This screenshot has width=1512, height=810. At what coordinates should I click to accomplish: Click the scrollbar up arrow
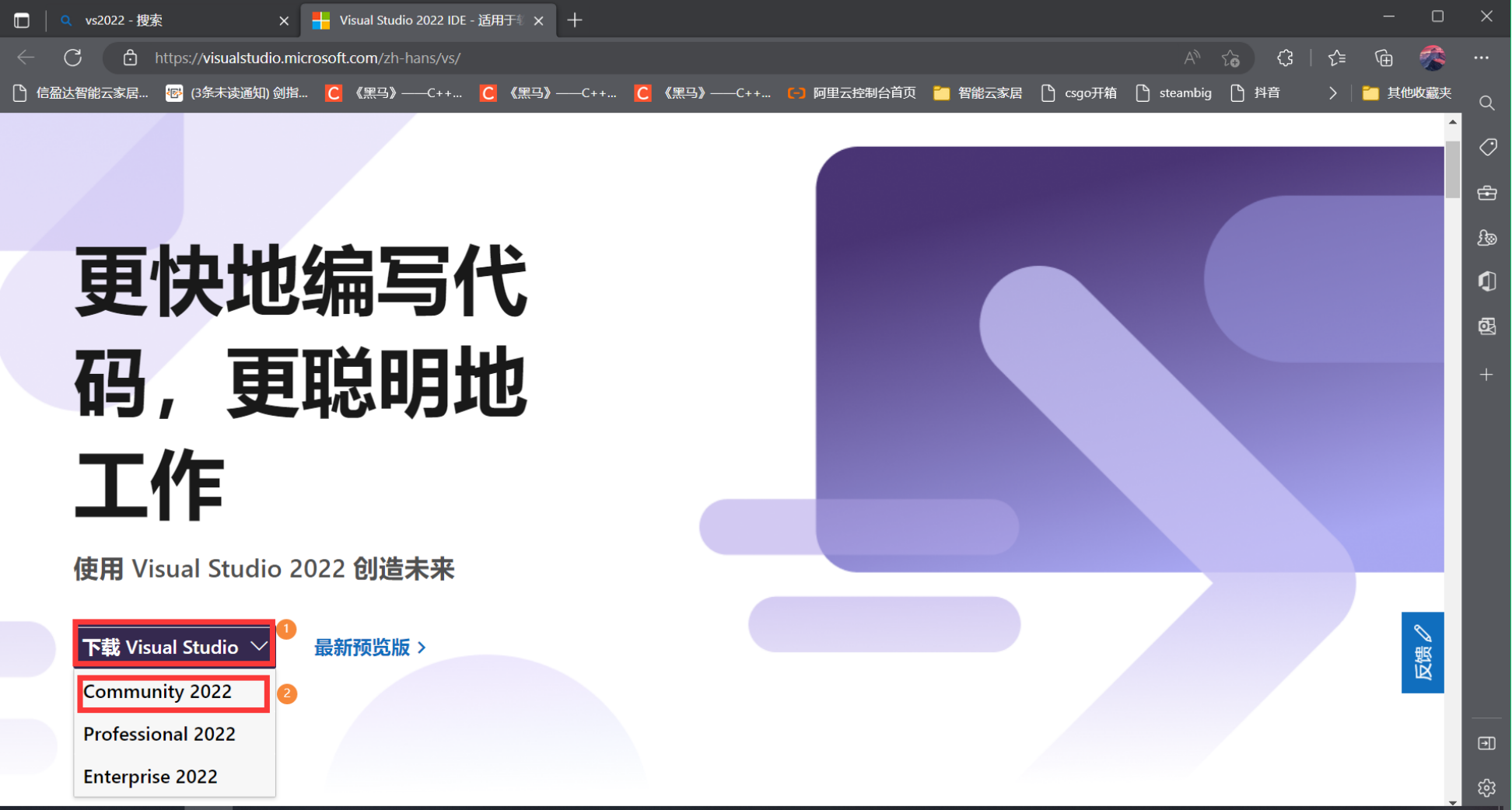point(1452,122)
